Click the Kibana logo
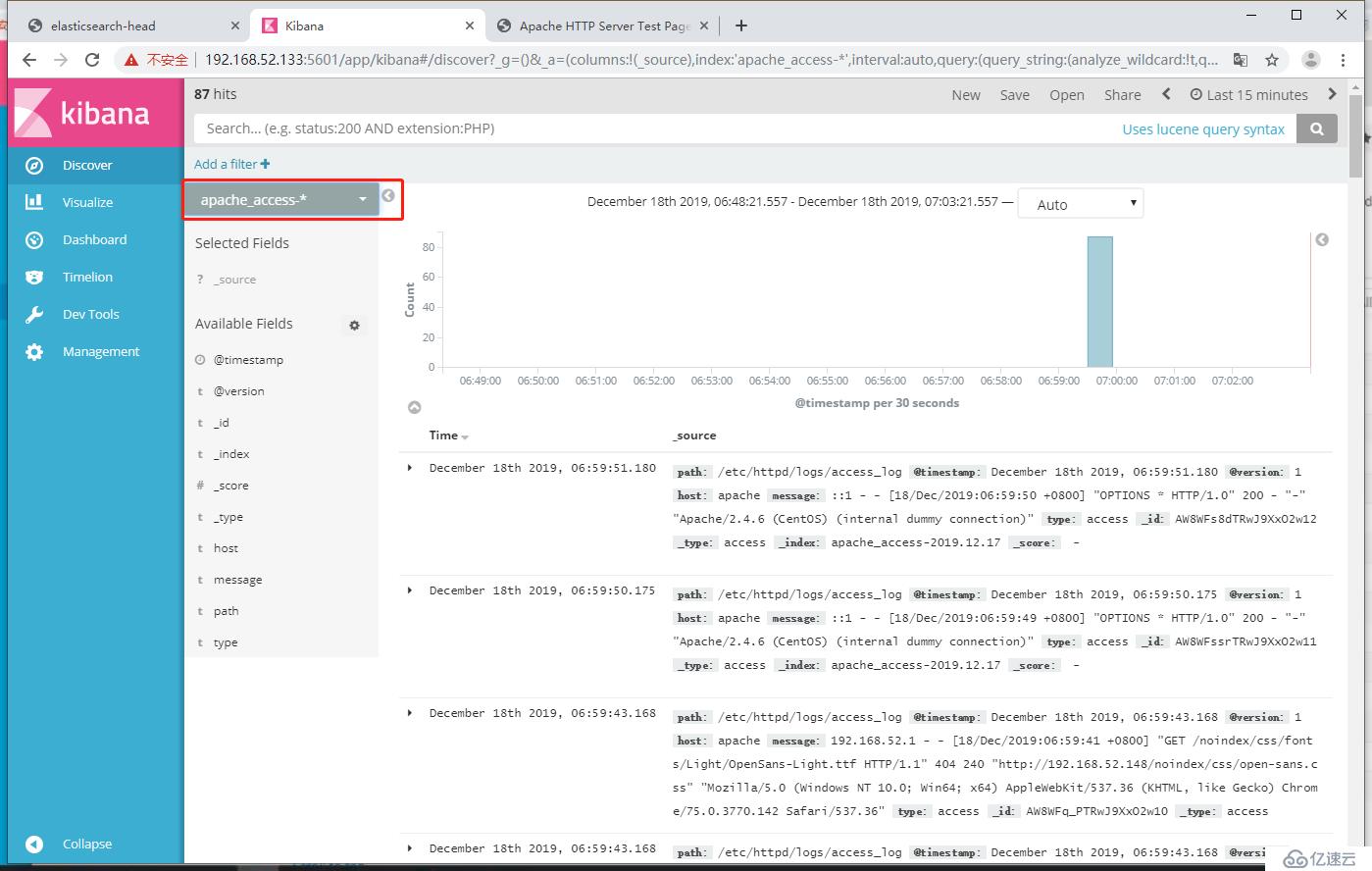Image resolution: width=1372 pixels, height=871 pixels. click(96, 113)
